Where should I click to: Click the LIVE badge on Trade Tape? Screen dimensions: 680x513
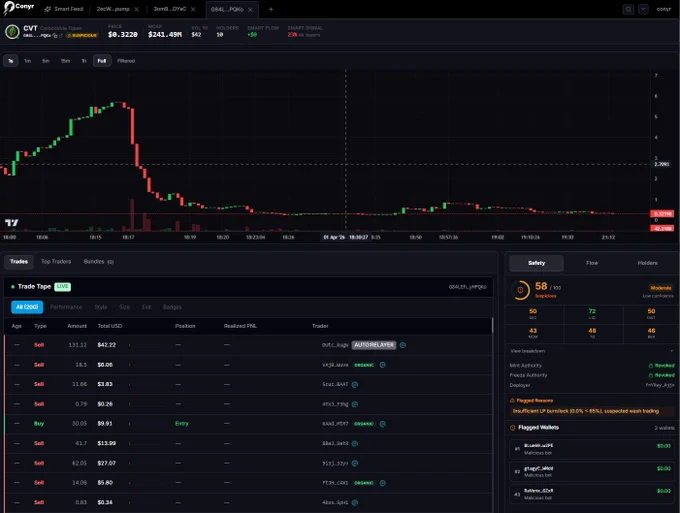(62, 287)
